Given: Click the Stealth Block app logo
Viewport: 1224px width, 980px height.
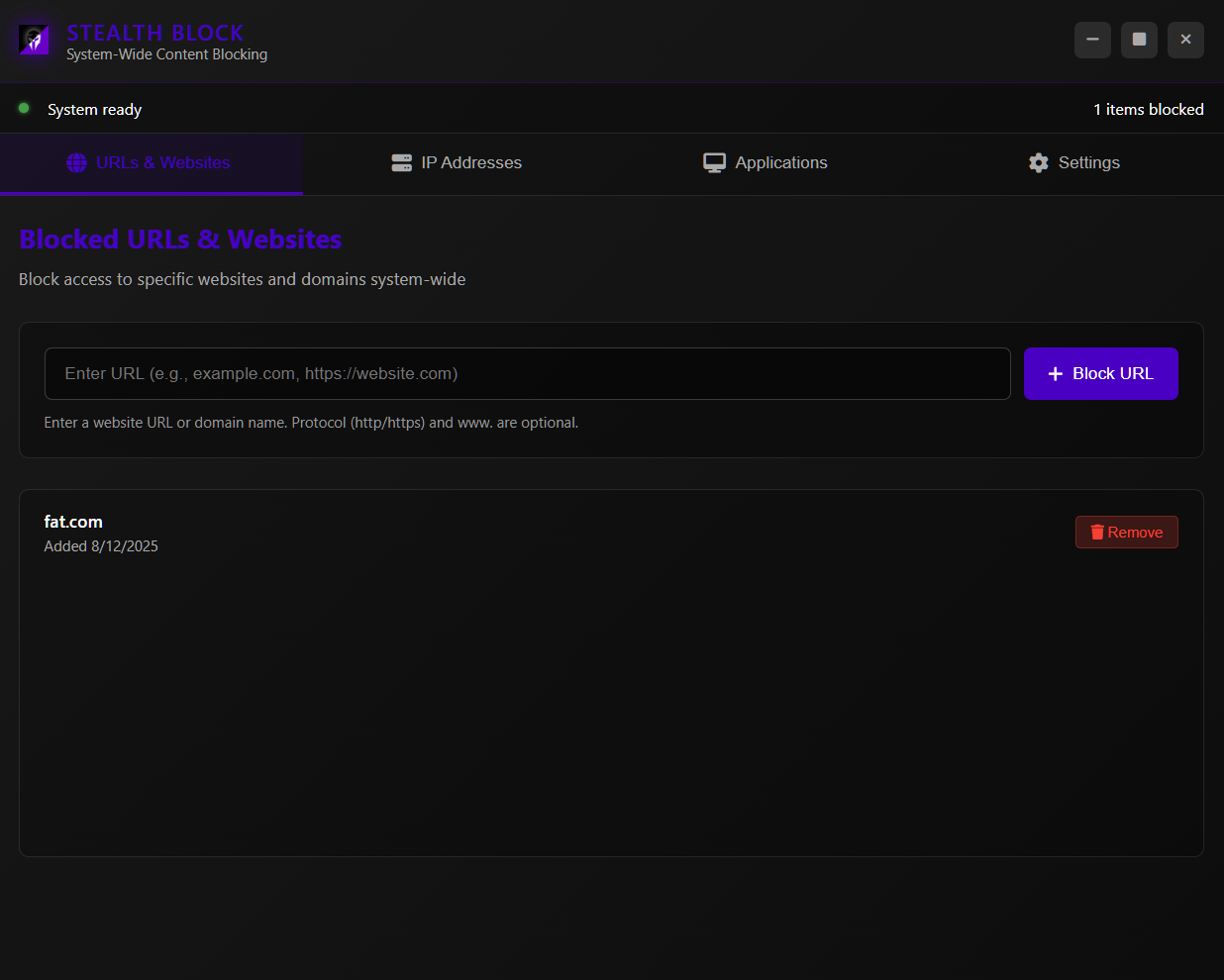Looking at the screenshot, I should (x=34, y=41).
